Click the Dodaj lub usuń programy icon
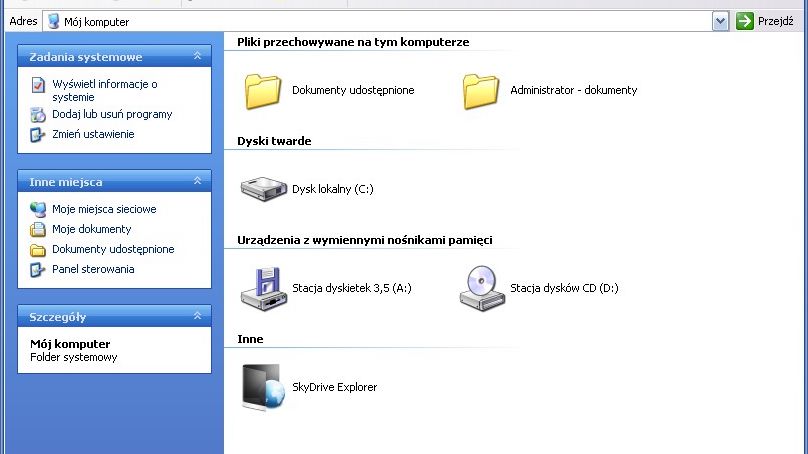This screenshot has height=454, width=808. (x=38, y=114)
